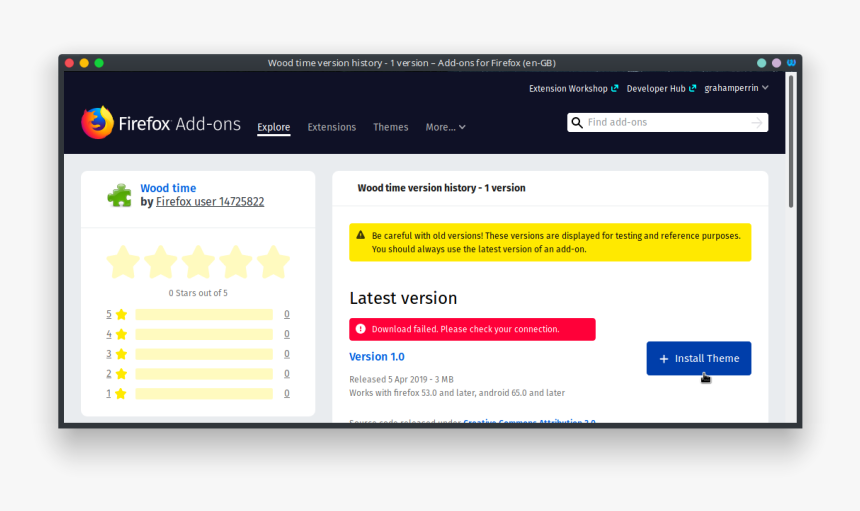Open the grahamperrin account dropdown
Viewport: 860px width, 511px height.
[736, 88]
